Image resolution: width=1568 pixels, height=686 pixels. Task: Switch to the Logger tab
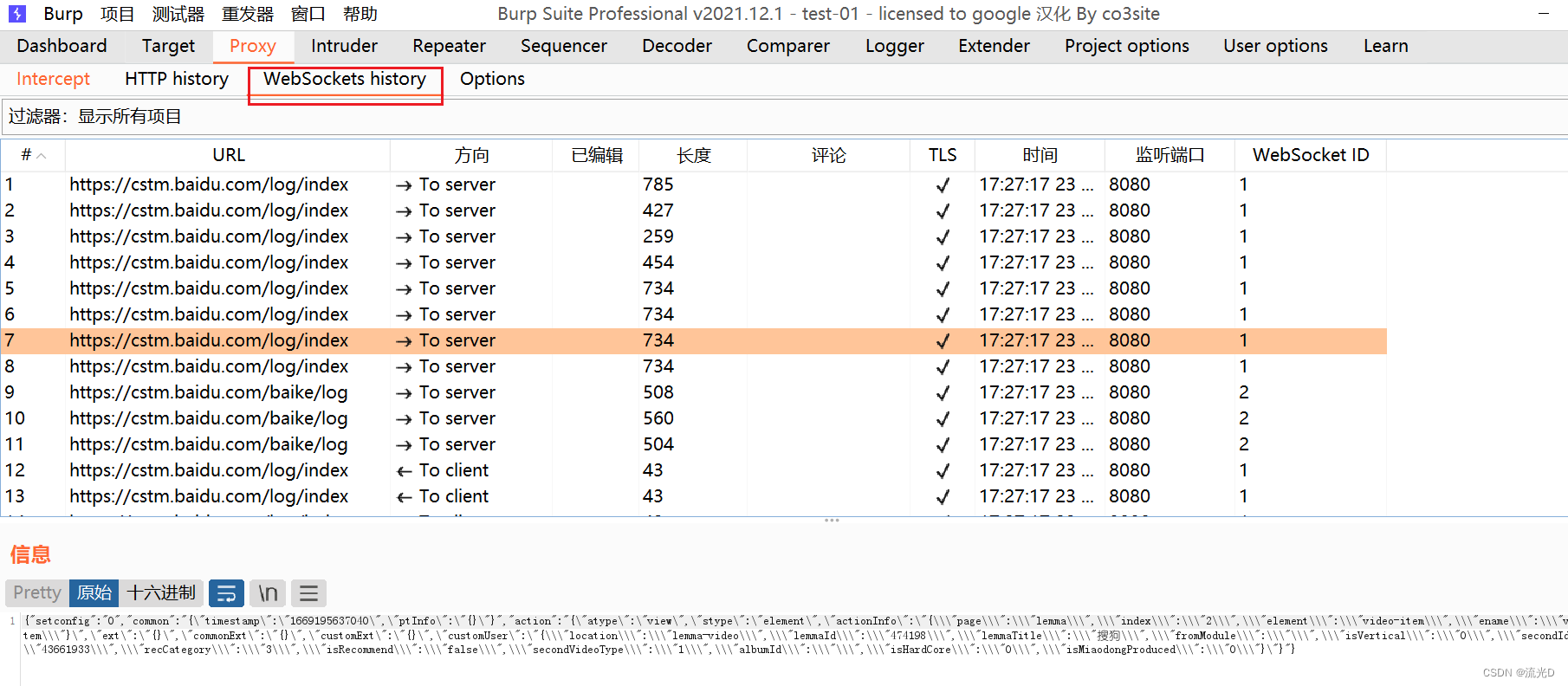point(895,46)
